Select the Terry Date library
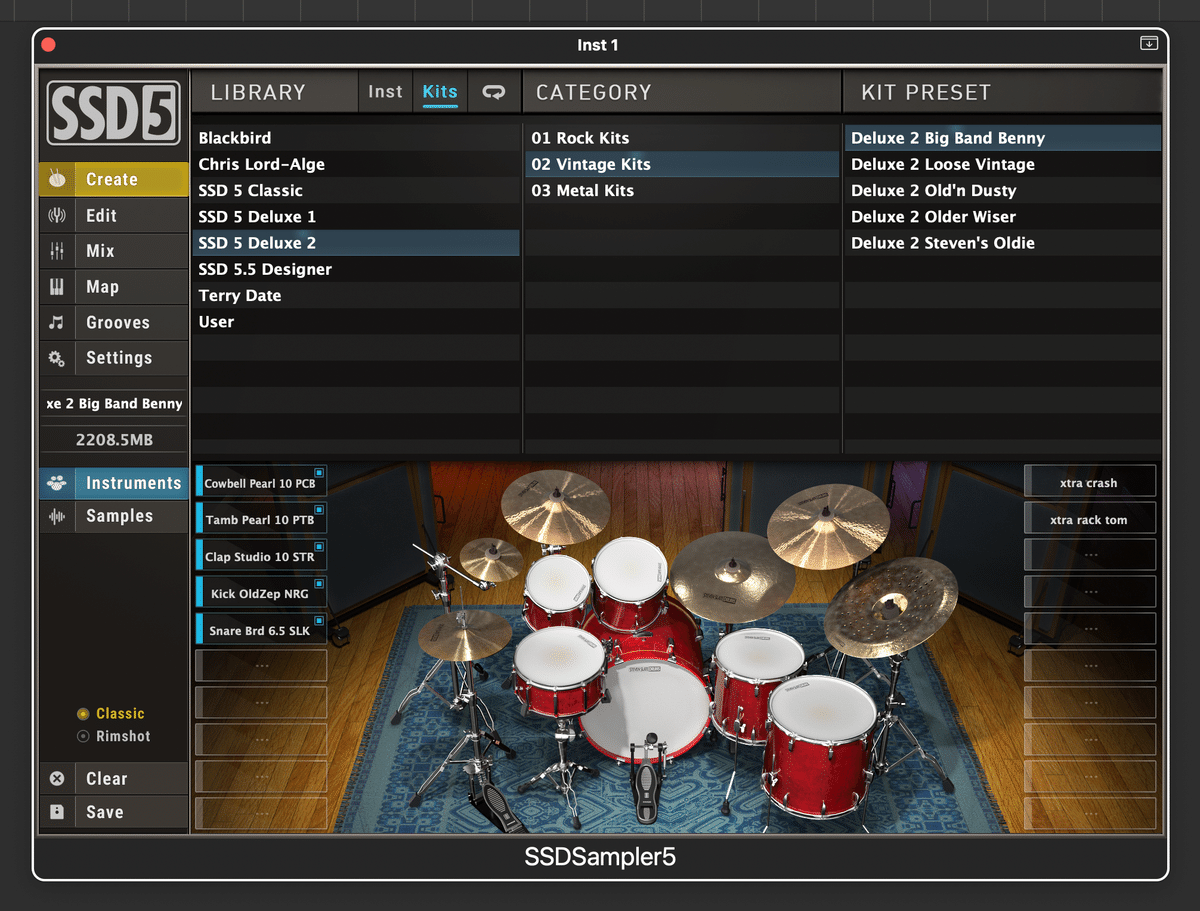The width and height of the screenshot is (1200, 911). click(x=356, y=295)
